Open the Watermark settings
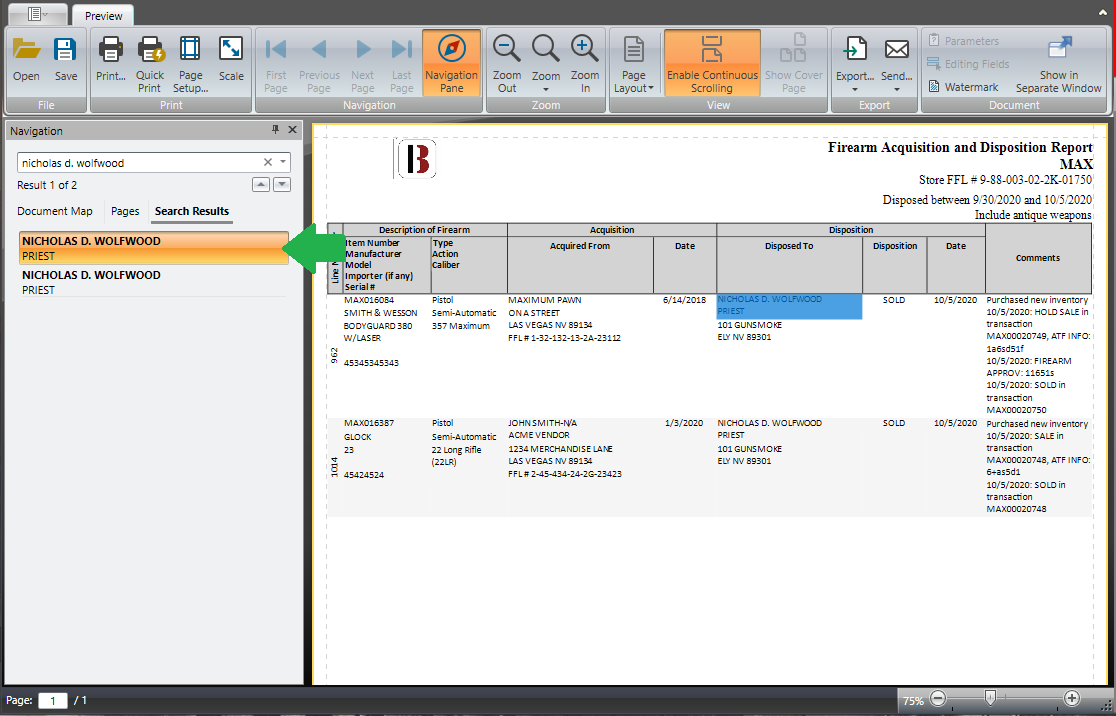This screenshot has height=716, width=1116. 963,87
